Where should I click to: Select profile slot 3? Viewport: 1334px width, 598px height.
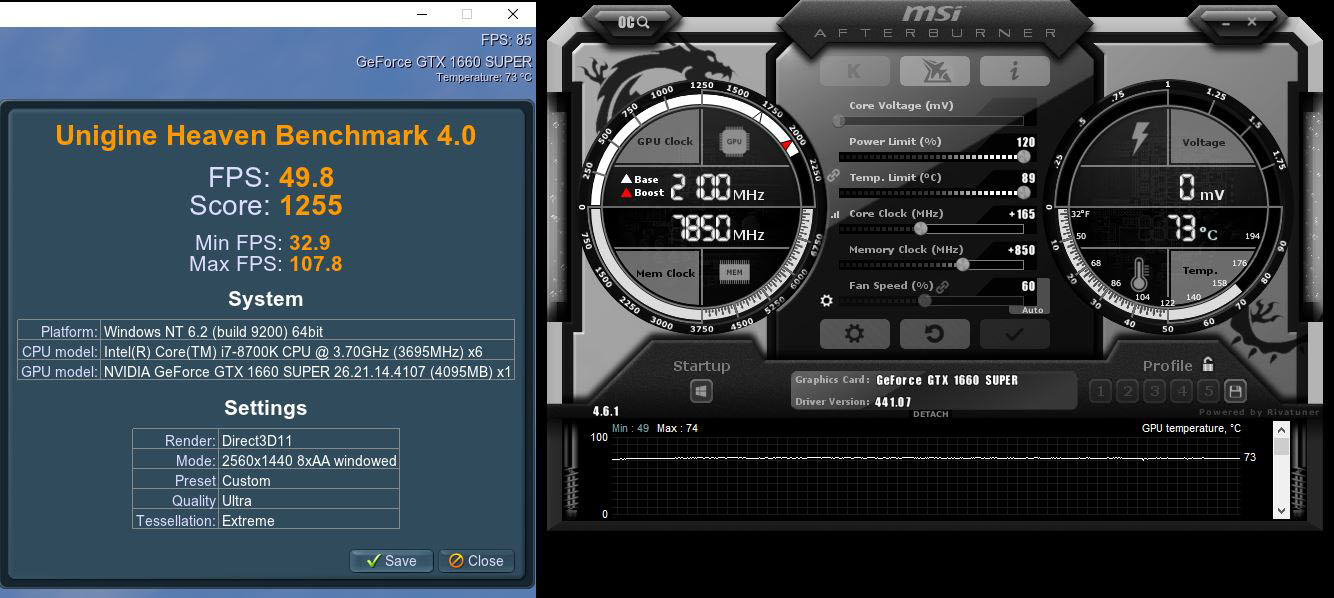point(1154,391)
